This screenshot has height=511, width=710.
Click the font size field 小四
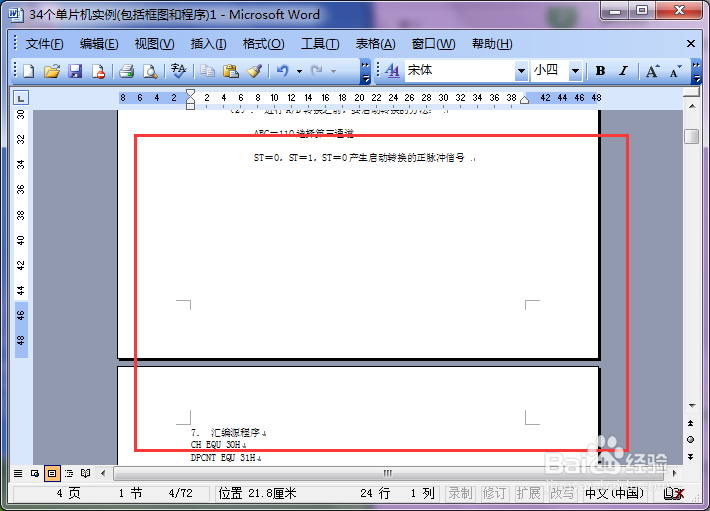[x=550, y=71]
